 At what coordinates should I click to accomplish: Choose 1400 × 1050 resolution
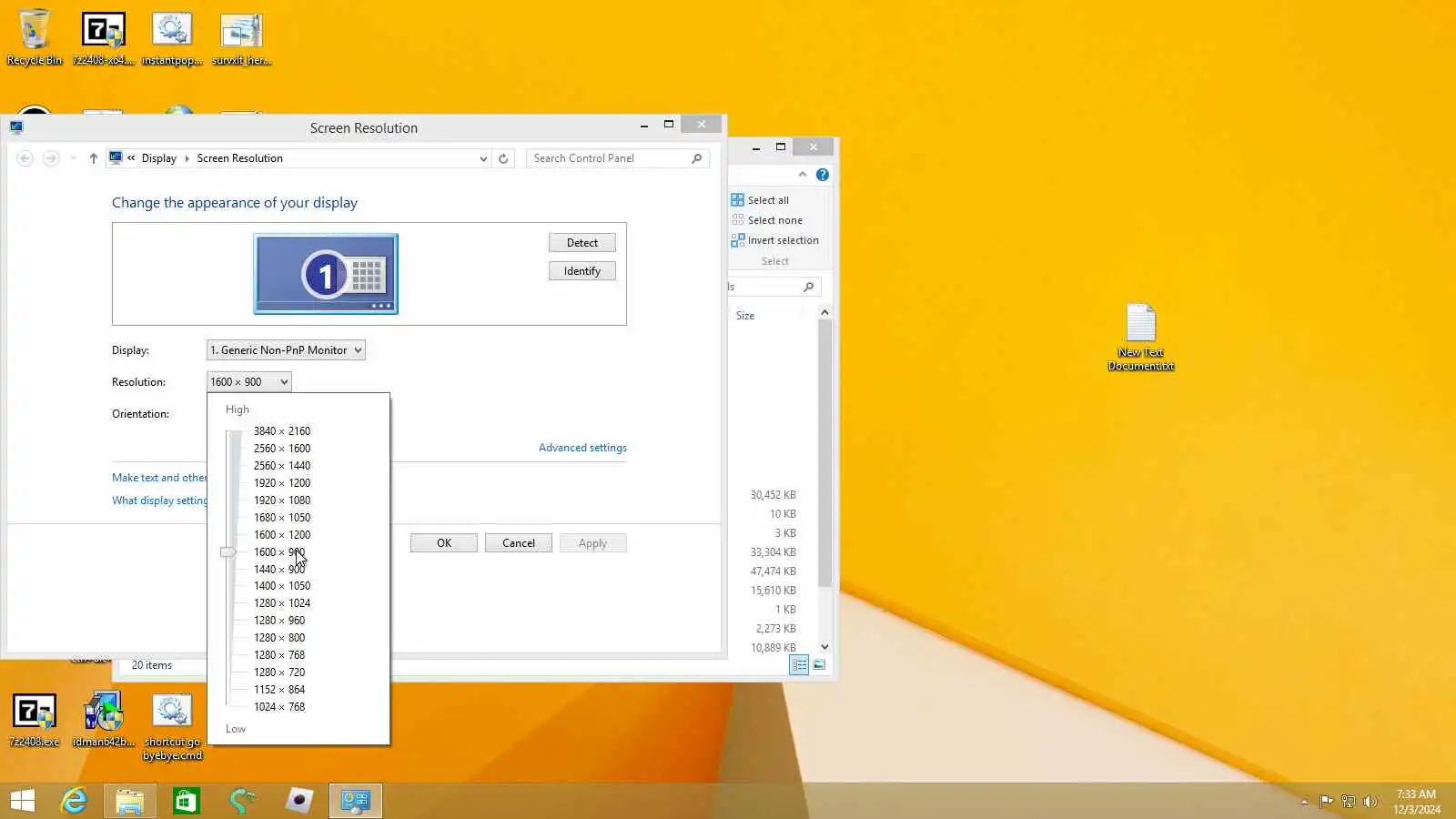(282, 586)
